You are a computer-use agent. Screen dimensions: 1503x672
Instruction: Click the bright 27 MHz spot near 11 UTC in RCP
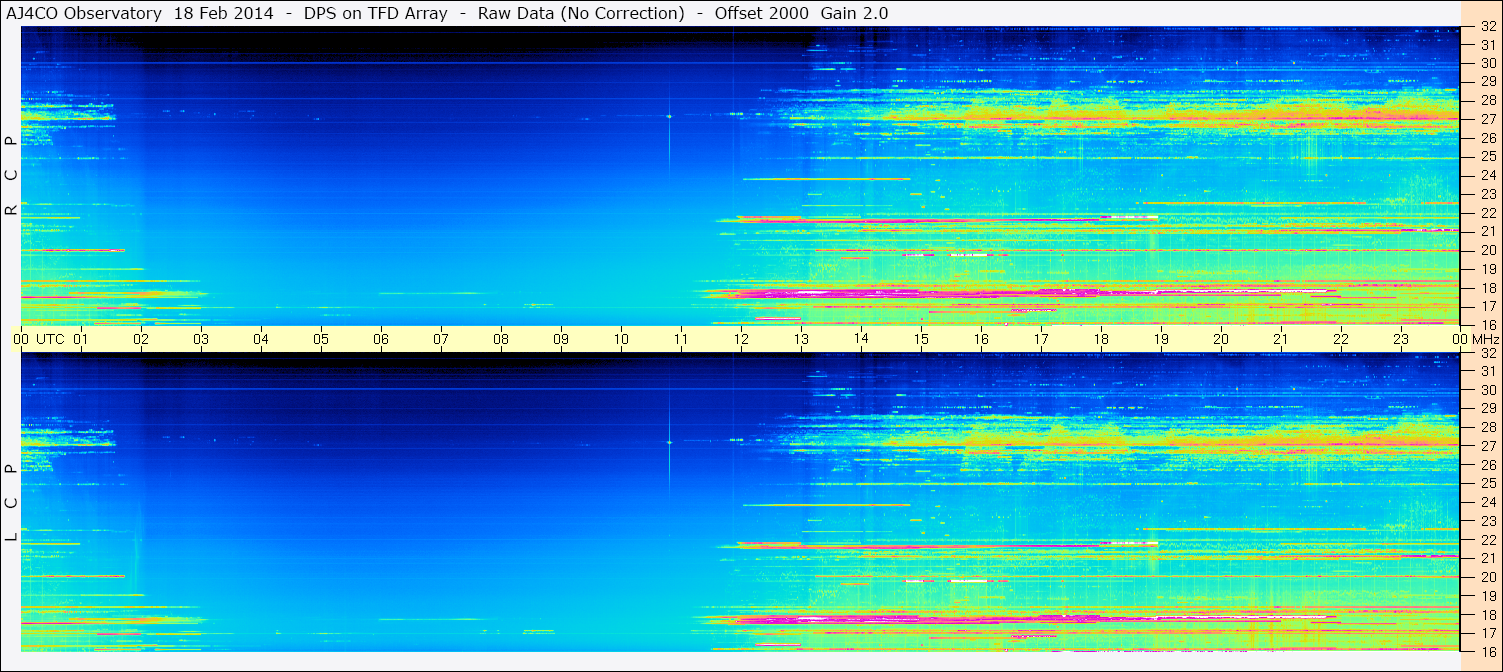(x=669, y=116)
